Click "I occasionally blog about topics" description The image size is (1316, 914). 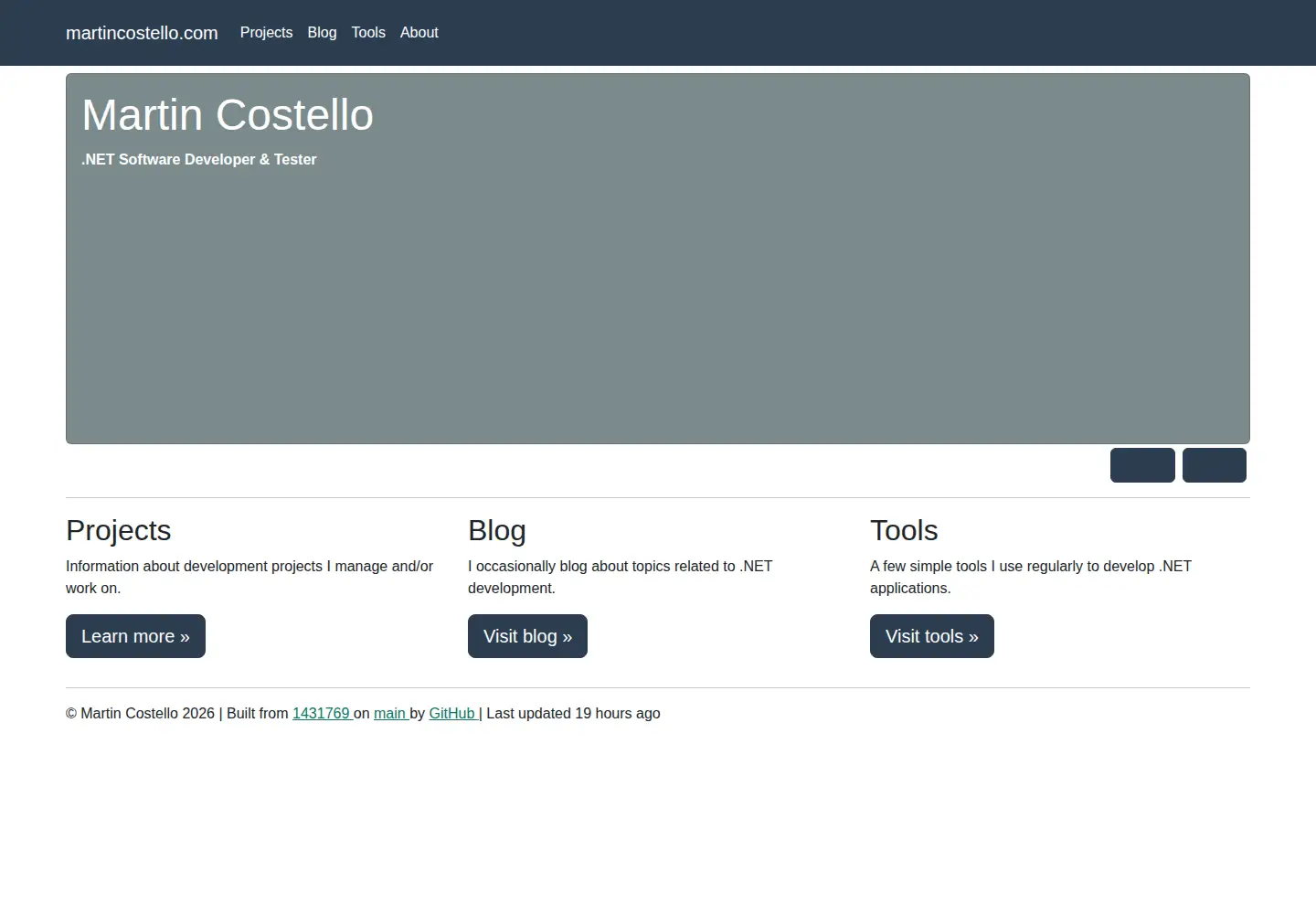(621, 578)
